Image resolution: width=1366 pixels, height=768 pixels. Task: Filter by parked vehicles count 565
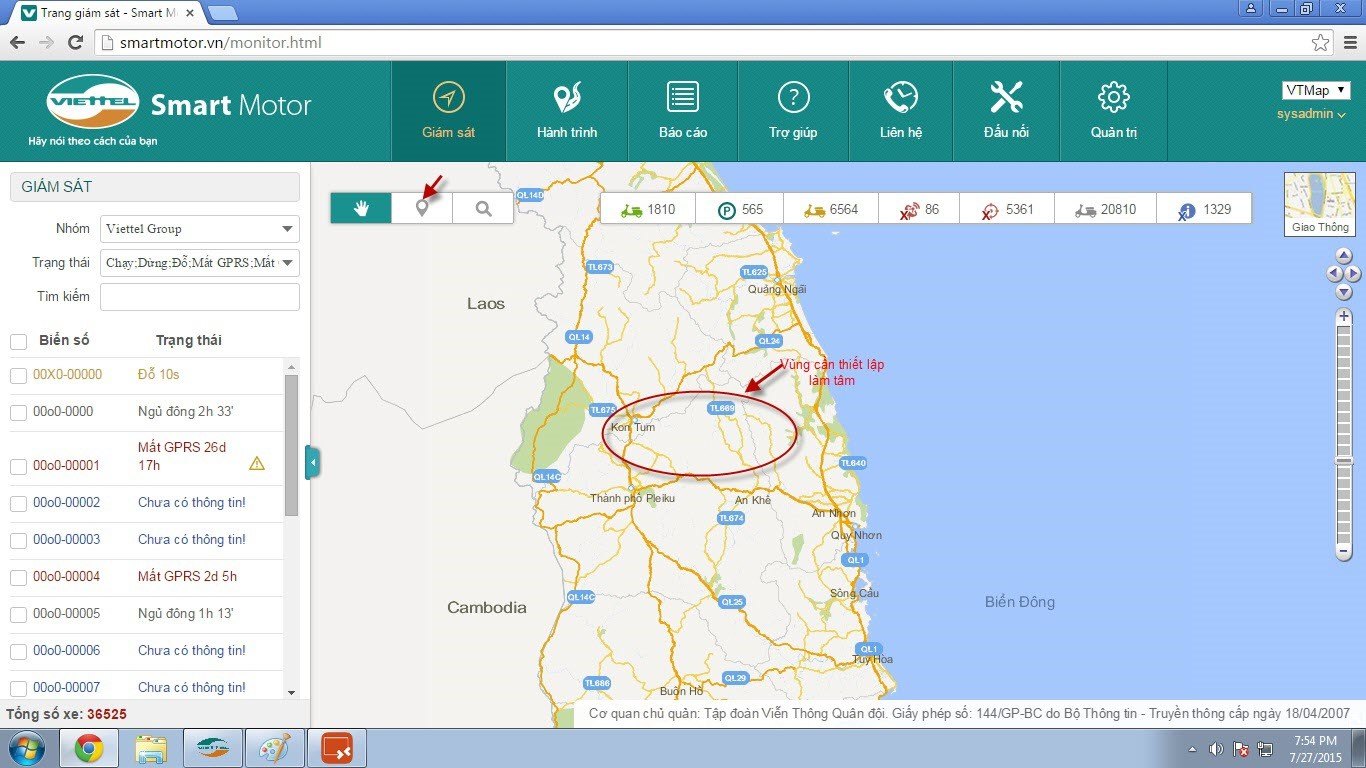tap(740, 209)
